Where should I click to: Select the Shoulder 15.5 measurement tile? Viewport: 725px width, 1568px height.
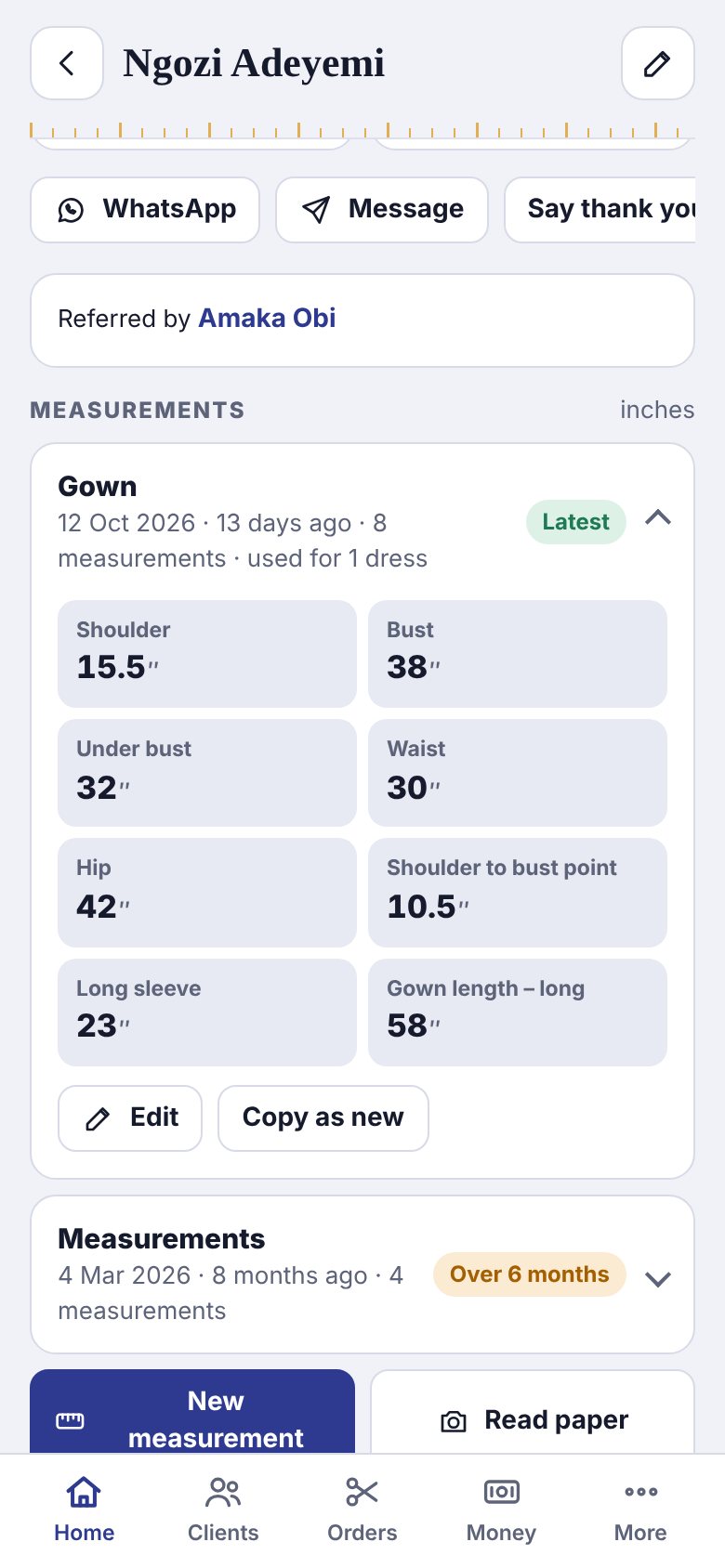[207, 654]
